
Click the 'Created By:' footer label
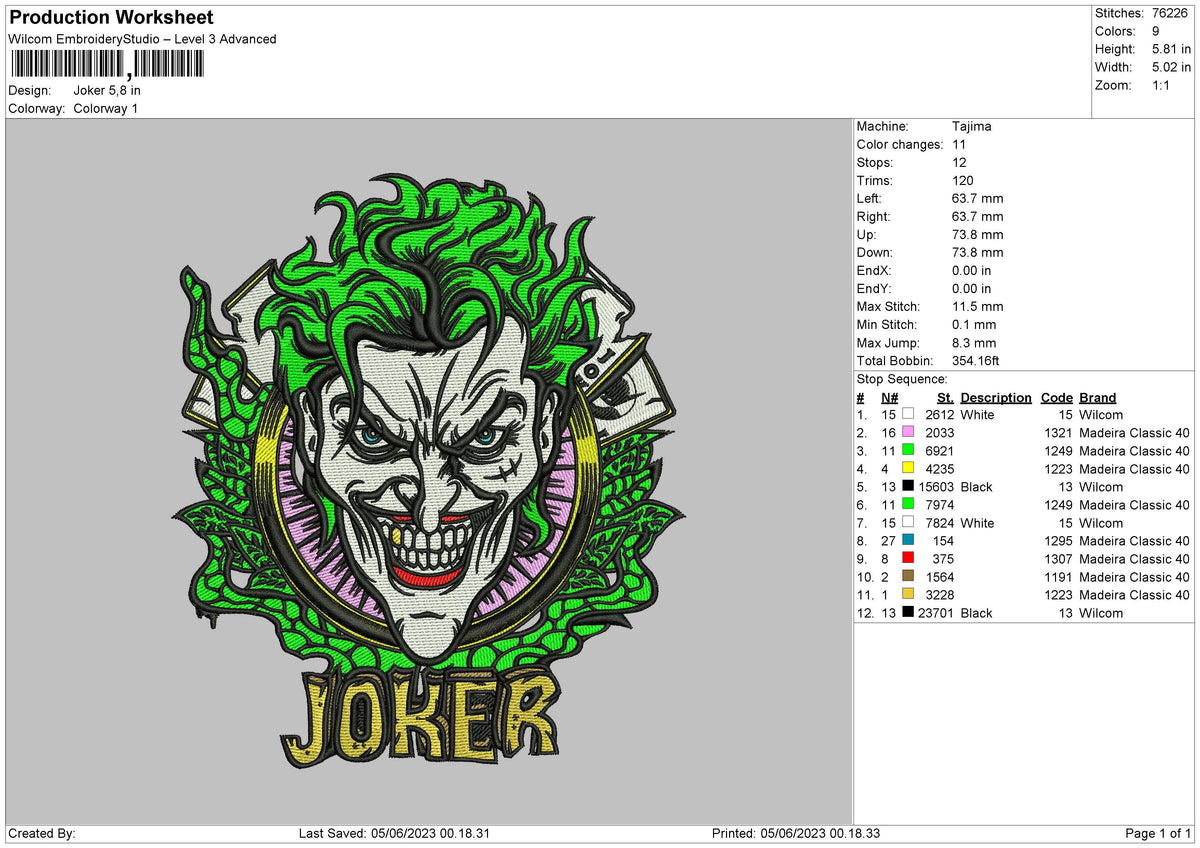pos(41,834)
